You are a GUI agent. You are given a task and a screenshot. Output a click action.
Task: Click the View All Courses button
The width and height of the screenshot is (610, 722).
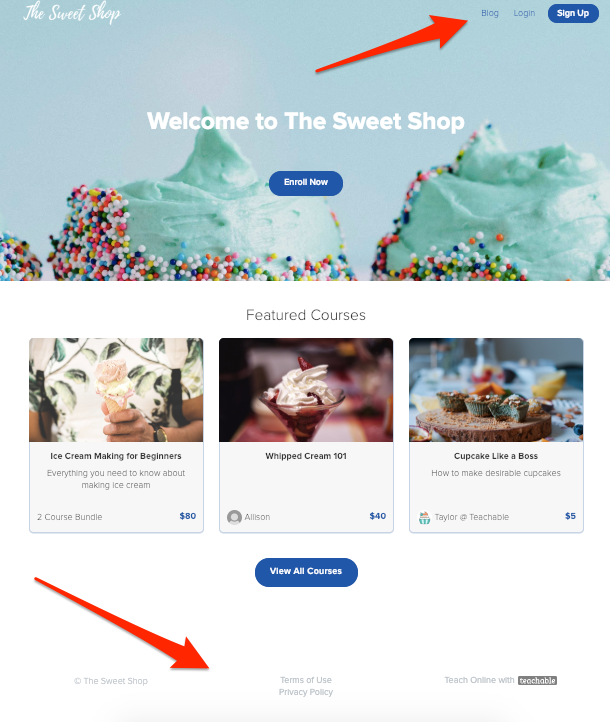pos(306,572)
